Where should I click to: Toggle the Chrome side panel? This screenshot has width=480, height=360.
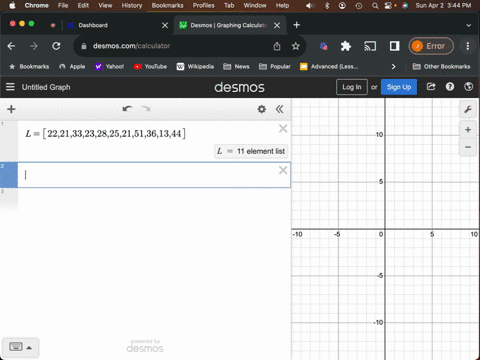point(394,46)
